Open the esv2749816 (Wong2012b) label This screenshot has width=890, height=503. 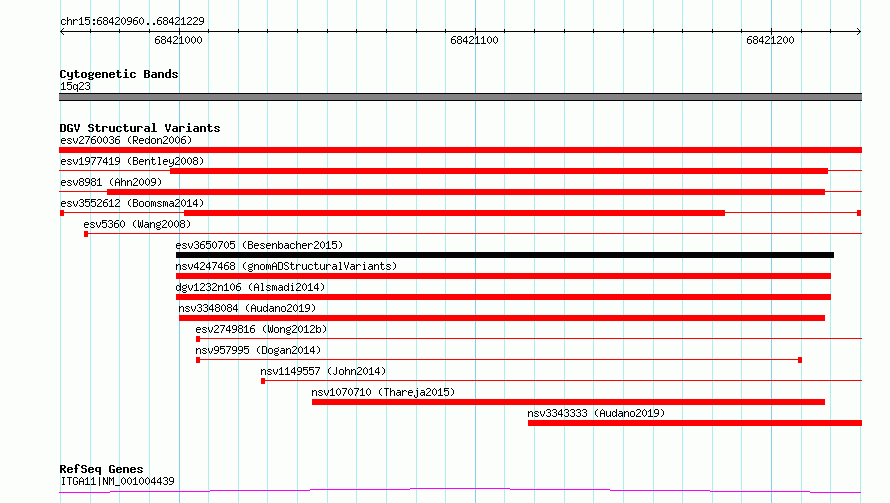261,329
